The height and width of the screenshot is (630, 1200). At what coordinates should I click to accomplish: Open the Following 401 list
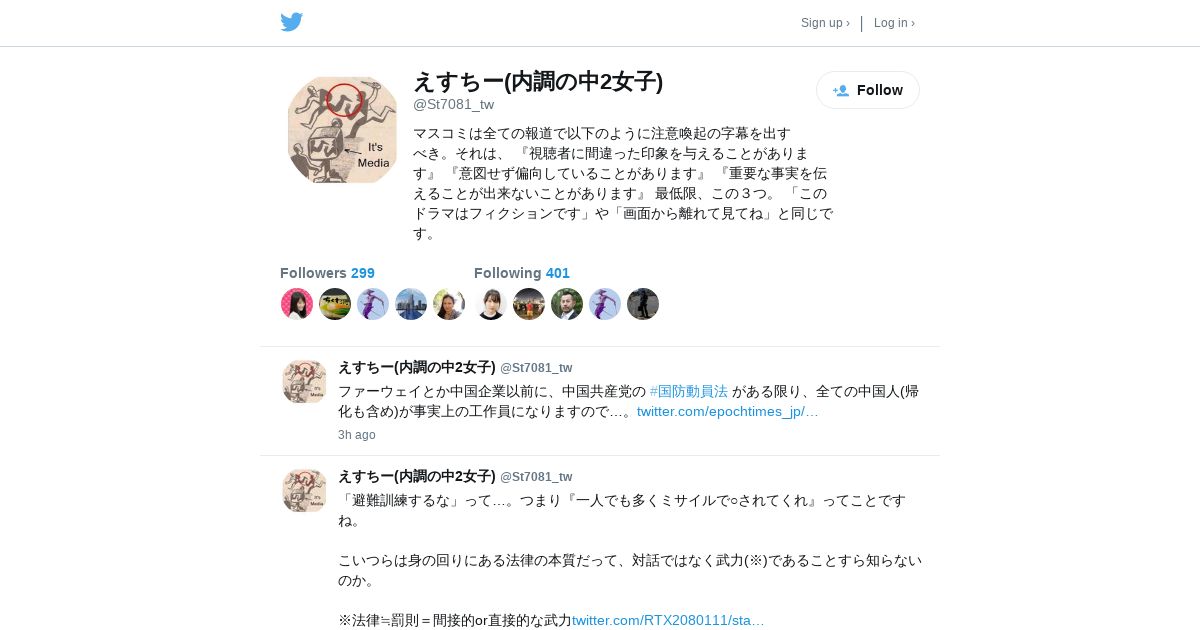[522, 273]
